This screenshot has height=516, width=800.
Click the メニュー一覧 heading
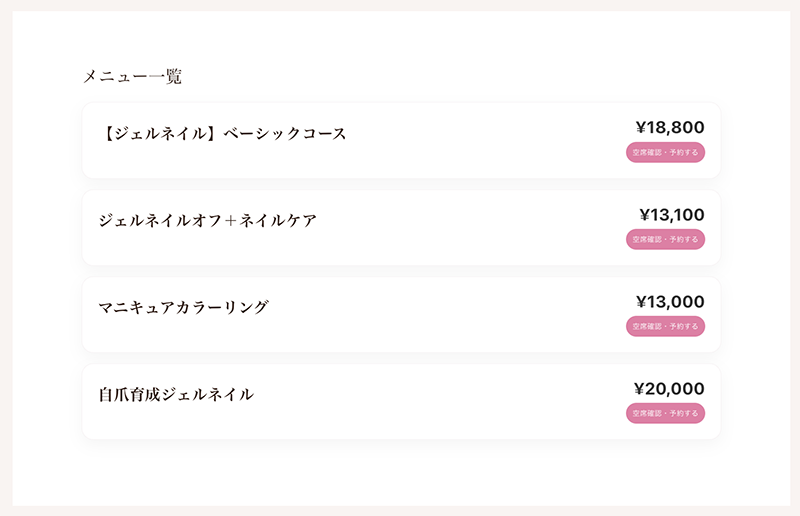[132, 76]
